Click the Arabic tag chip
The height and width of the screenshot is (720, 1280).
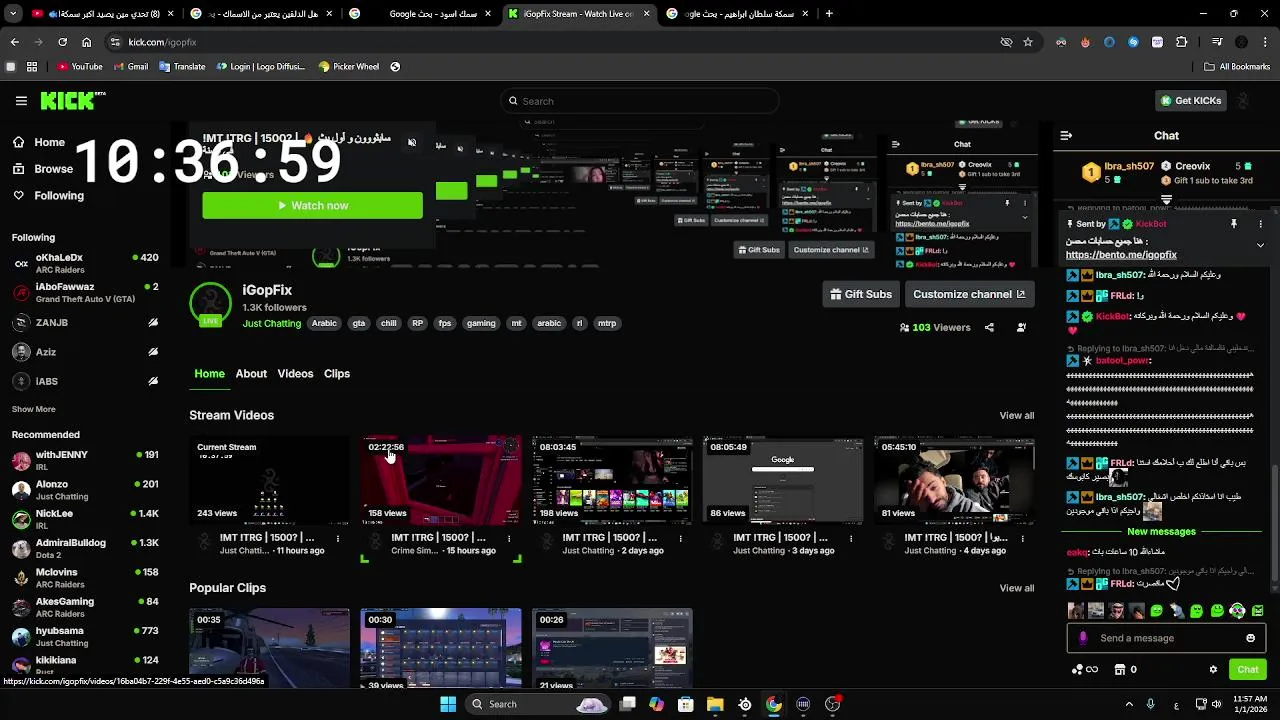[x=324, y=323]
